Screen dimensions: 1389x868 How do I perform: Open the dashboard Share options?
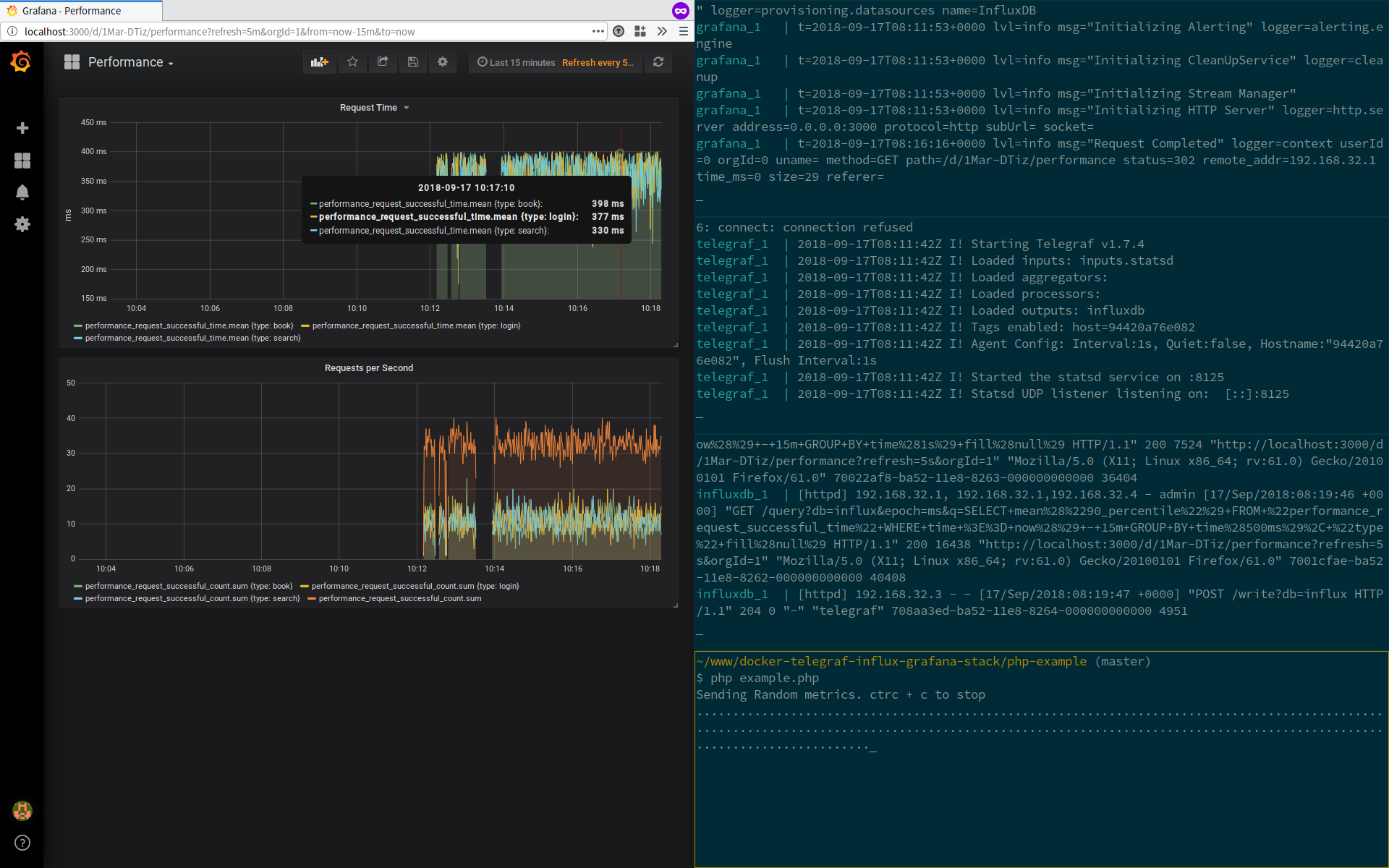tap(383, 62)
